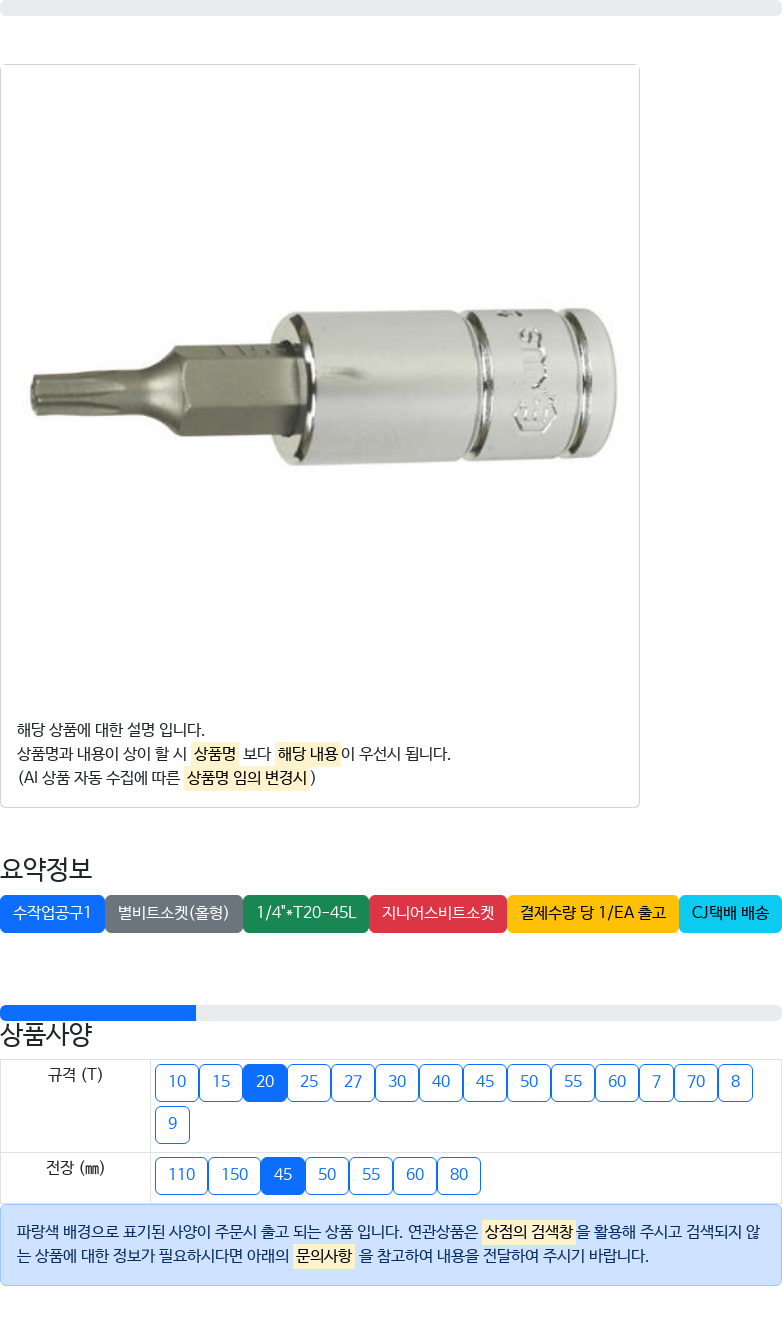The width and height of the screenshot is (782, 1341).
Task: Select active 45 mm length button
Action: (x=283, y=1175)
